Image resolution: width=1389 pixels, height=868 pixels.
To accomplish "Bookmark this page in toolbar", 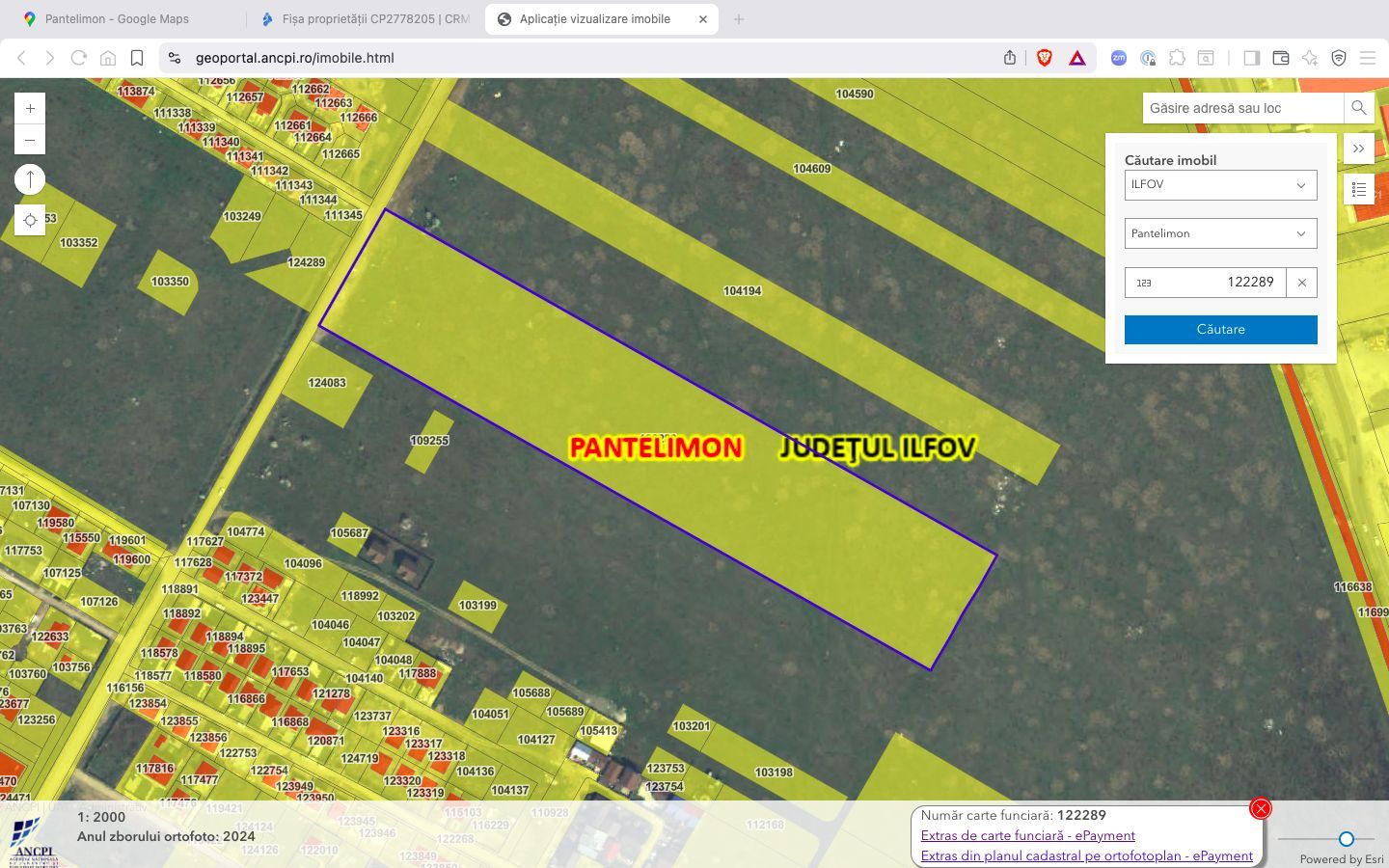I will coord(137,58).
